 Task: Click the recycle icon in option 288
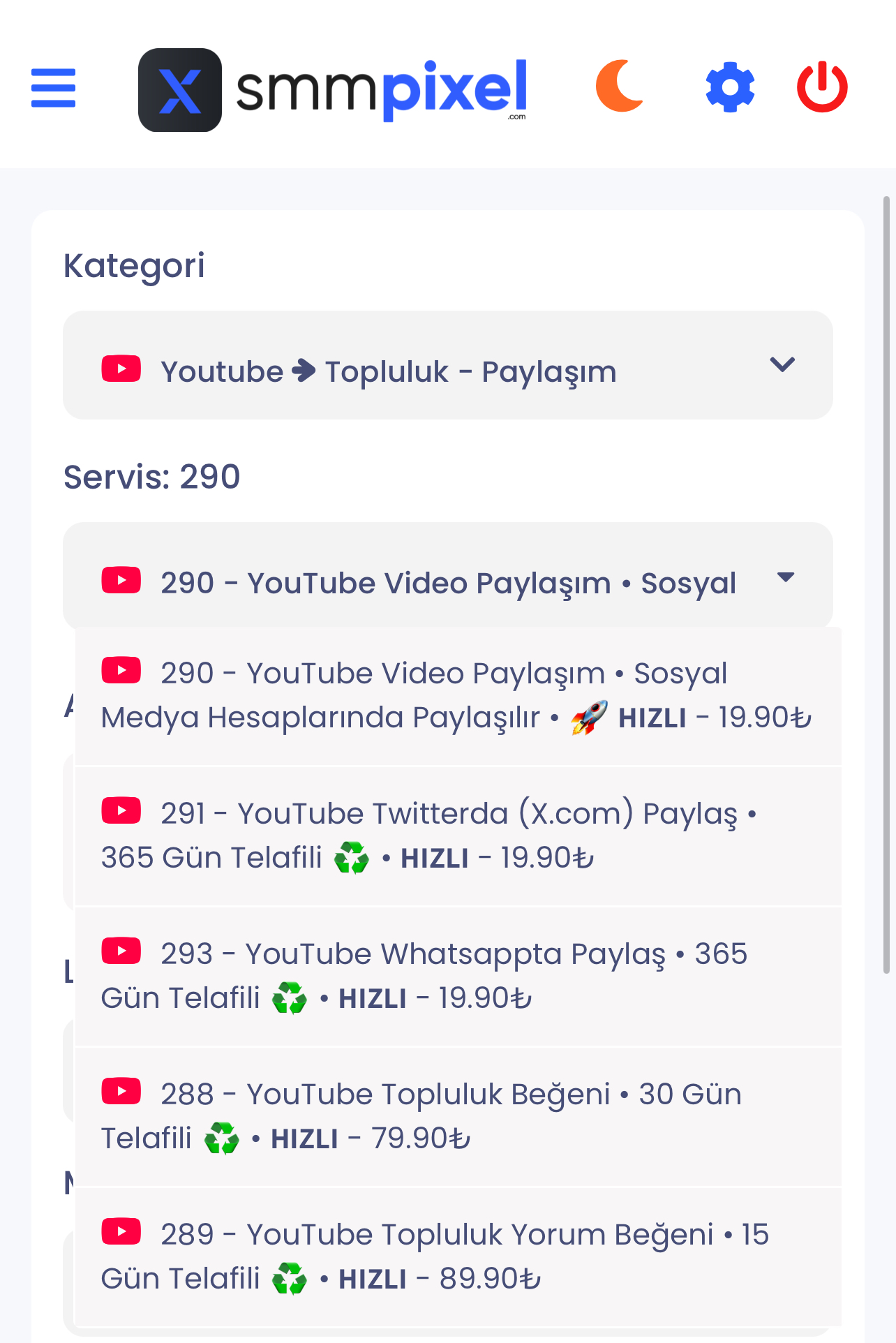tap(222, 1138)
